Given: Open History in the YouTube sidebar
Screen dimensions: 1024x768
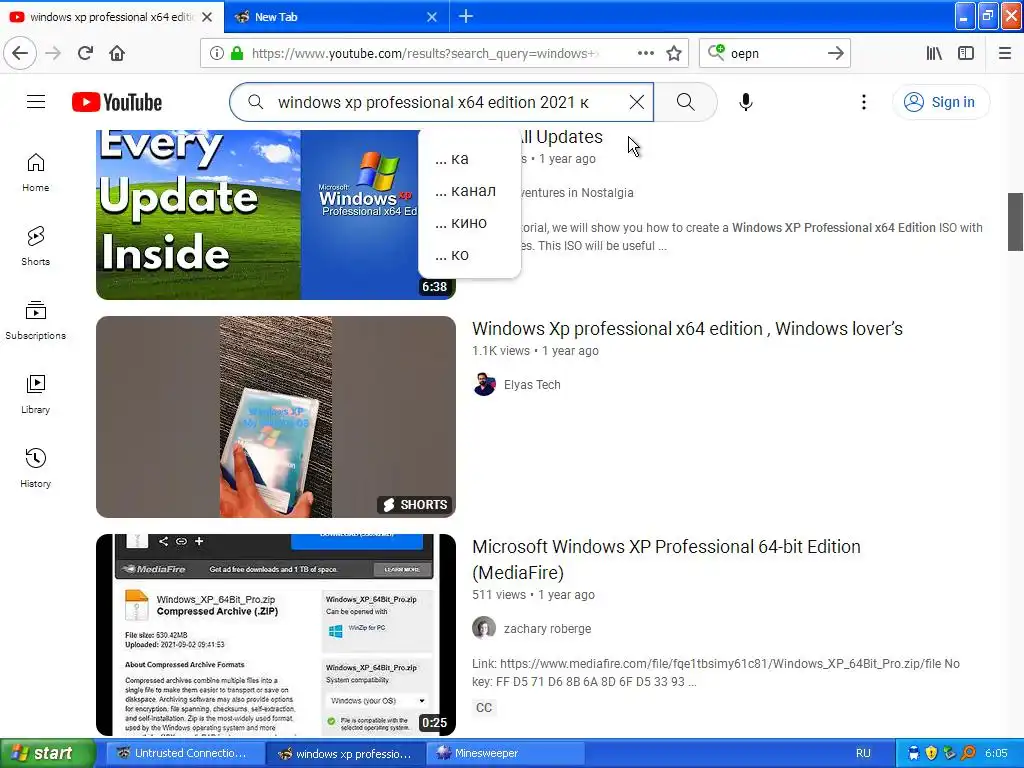Looking at the screenshot, I should tap(35, 468).
